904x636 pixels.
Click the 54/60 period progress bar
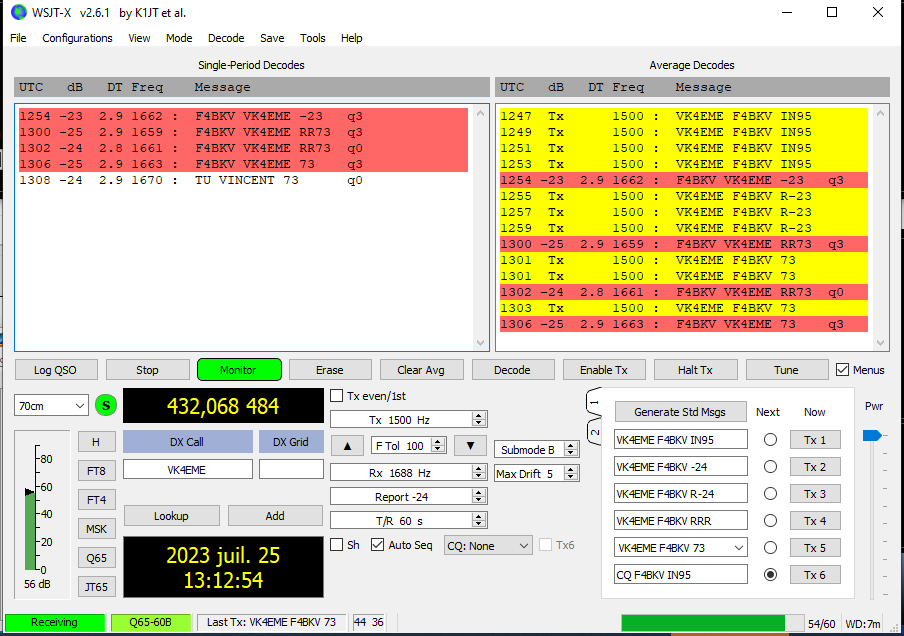712,623
